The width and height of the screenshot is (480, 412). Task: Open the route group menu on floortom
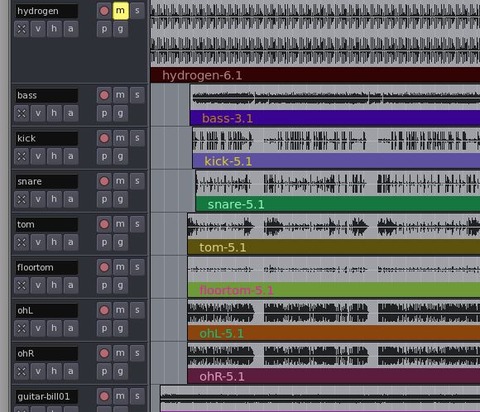pyautogui.click(x=120, y=285)
